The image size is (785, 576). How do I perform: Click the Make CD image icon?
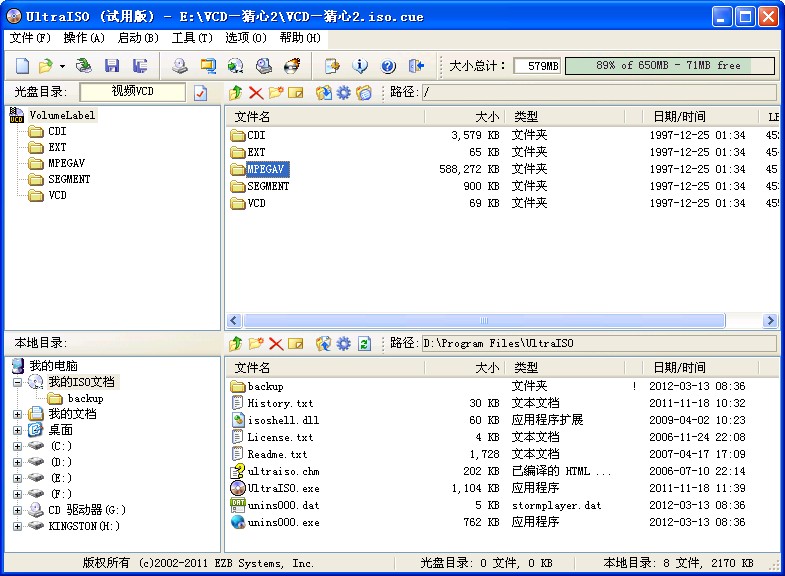180,66
